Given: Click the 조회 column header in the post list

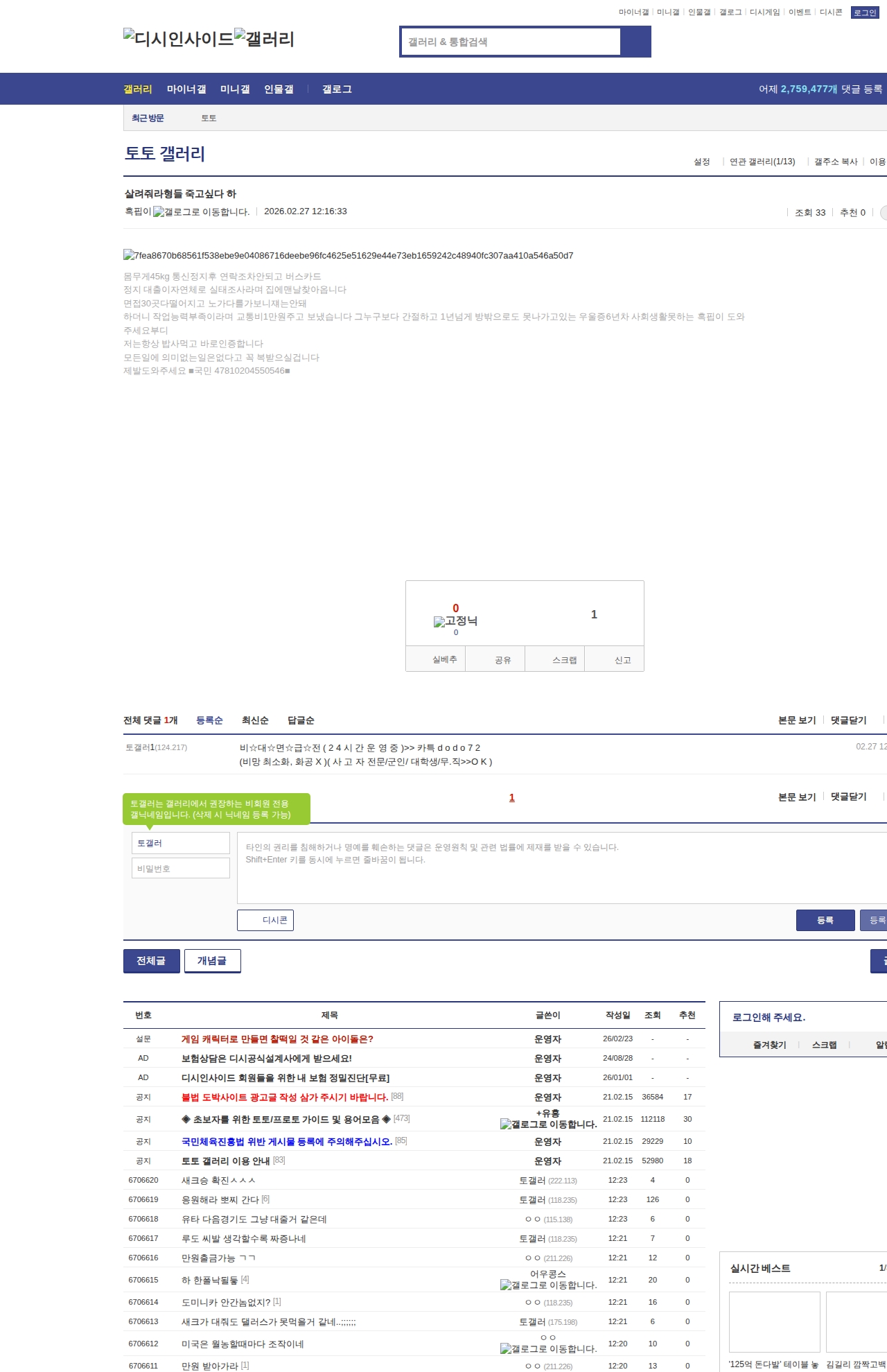Looking at the screenshot, I should coord(653,1015).
